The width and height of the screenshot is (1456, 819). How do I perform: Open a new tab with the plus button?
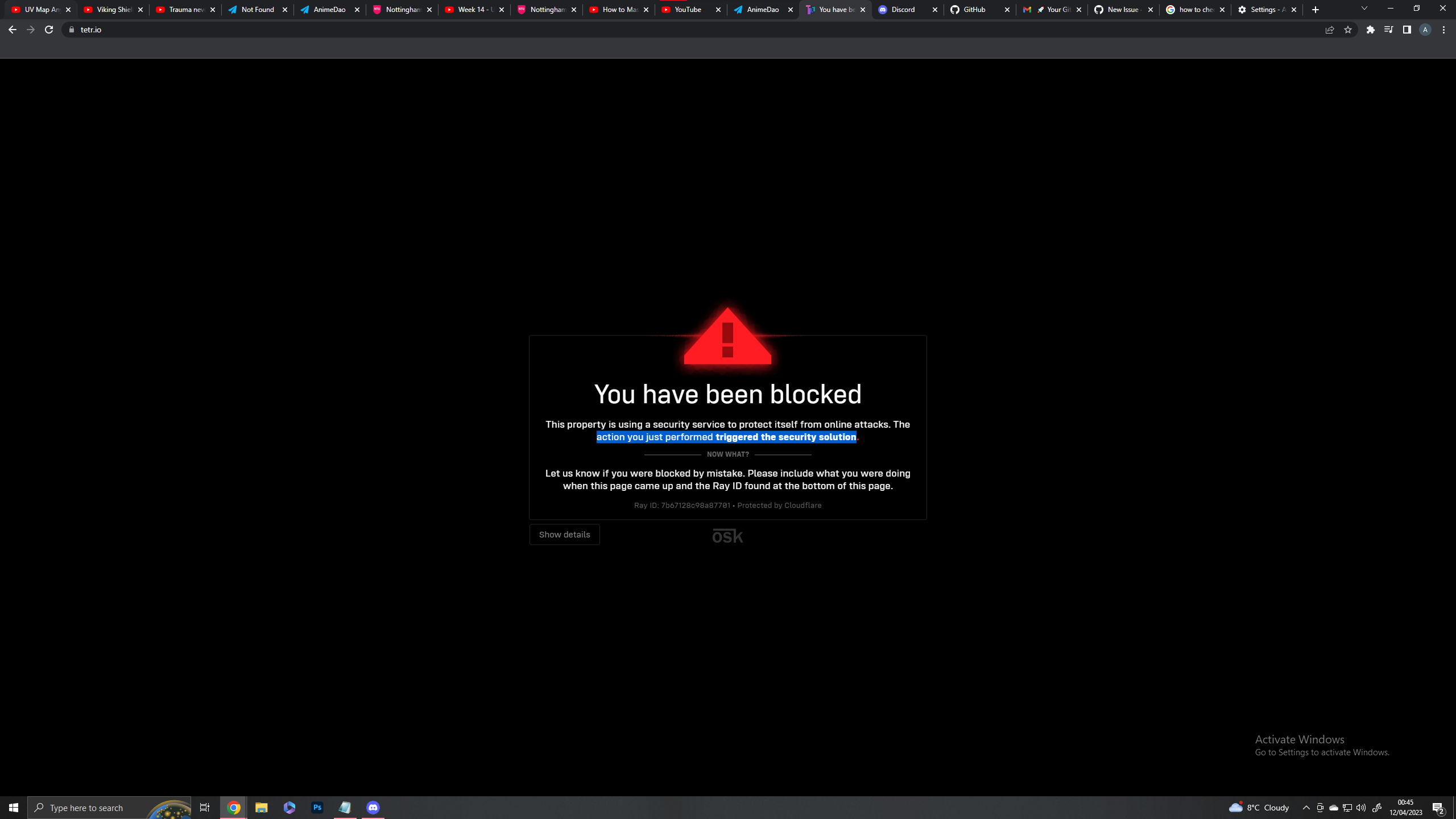1314,9
